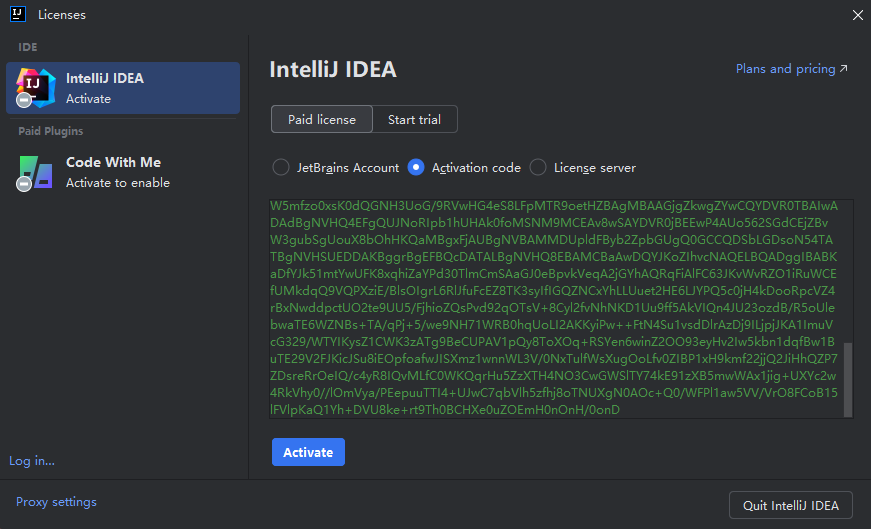Open the Log in... link
Screen dimensions: 871x529
coord(32,461)
